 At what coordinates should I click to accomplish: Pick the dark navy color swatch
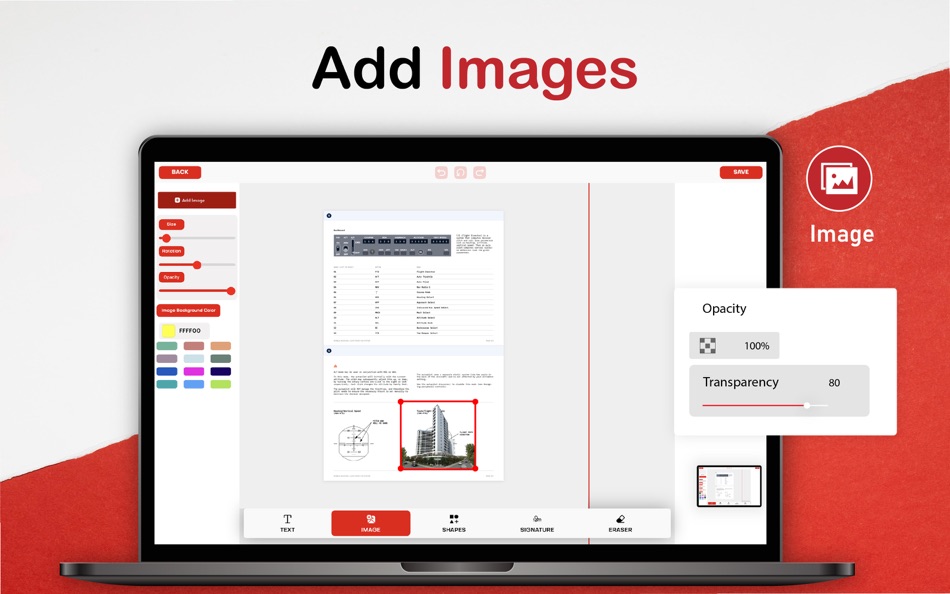click(x=221, y=372)
